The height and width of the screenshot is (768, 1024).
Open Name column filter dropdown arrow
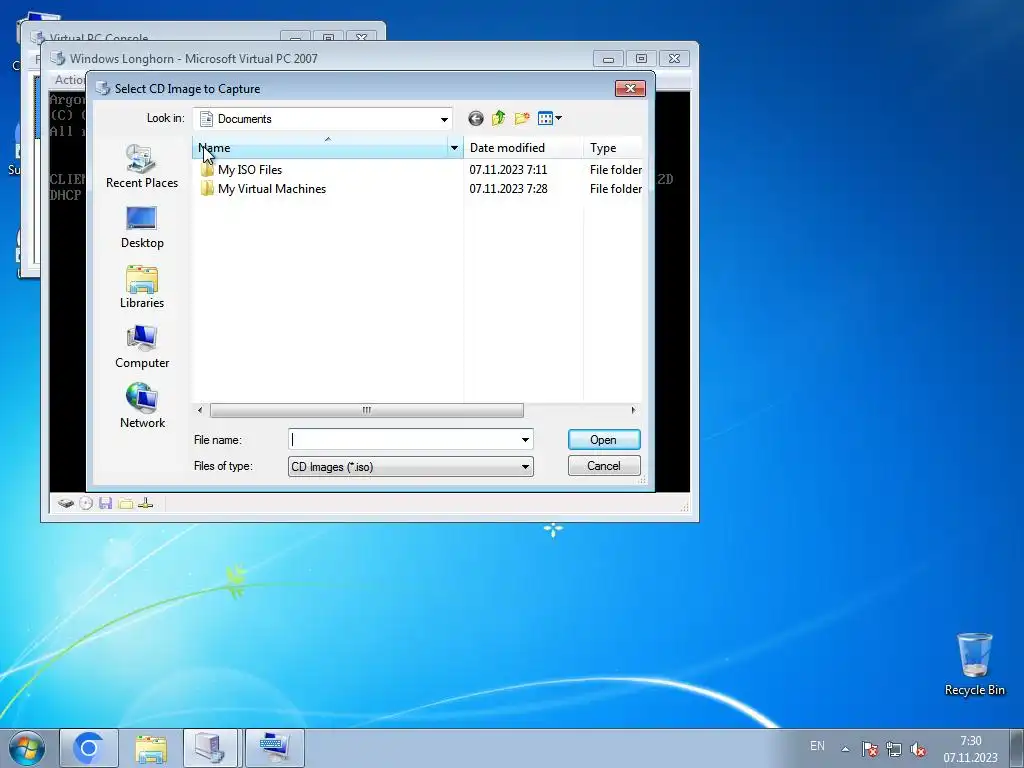pyautogui.click(x=455, y=148)
